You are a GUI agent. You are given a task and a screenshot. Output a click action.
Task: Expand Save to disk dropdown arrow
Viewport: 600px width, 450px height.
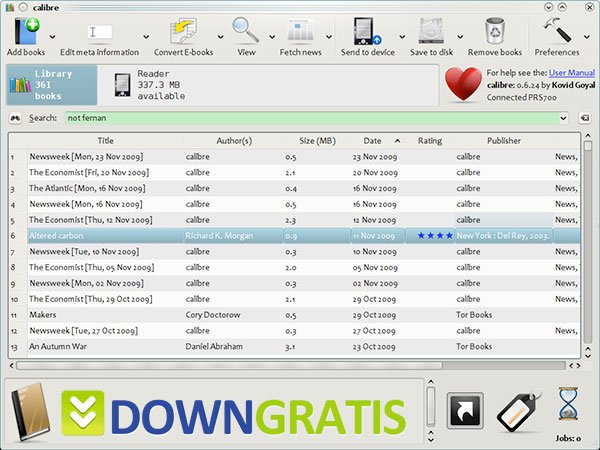pyautogui.click(x=460, y=37)
